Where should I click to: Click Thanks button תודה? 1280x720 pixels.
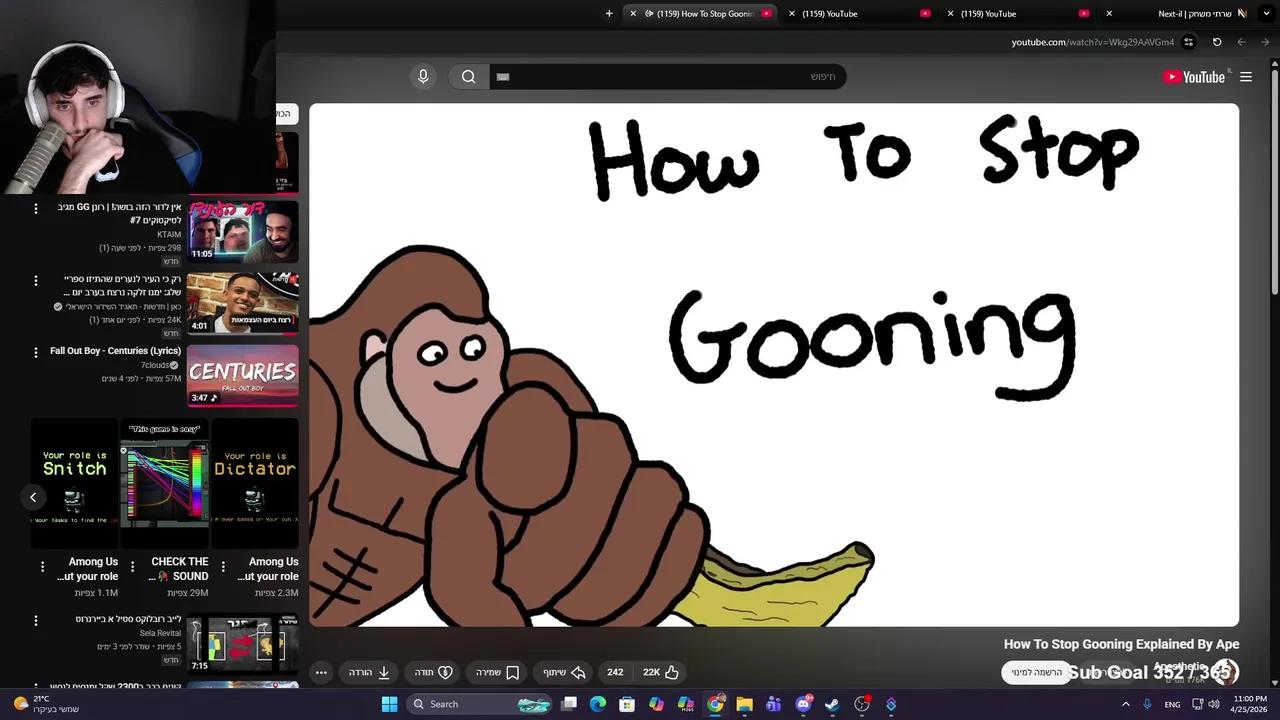433,673
